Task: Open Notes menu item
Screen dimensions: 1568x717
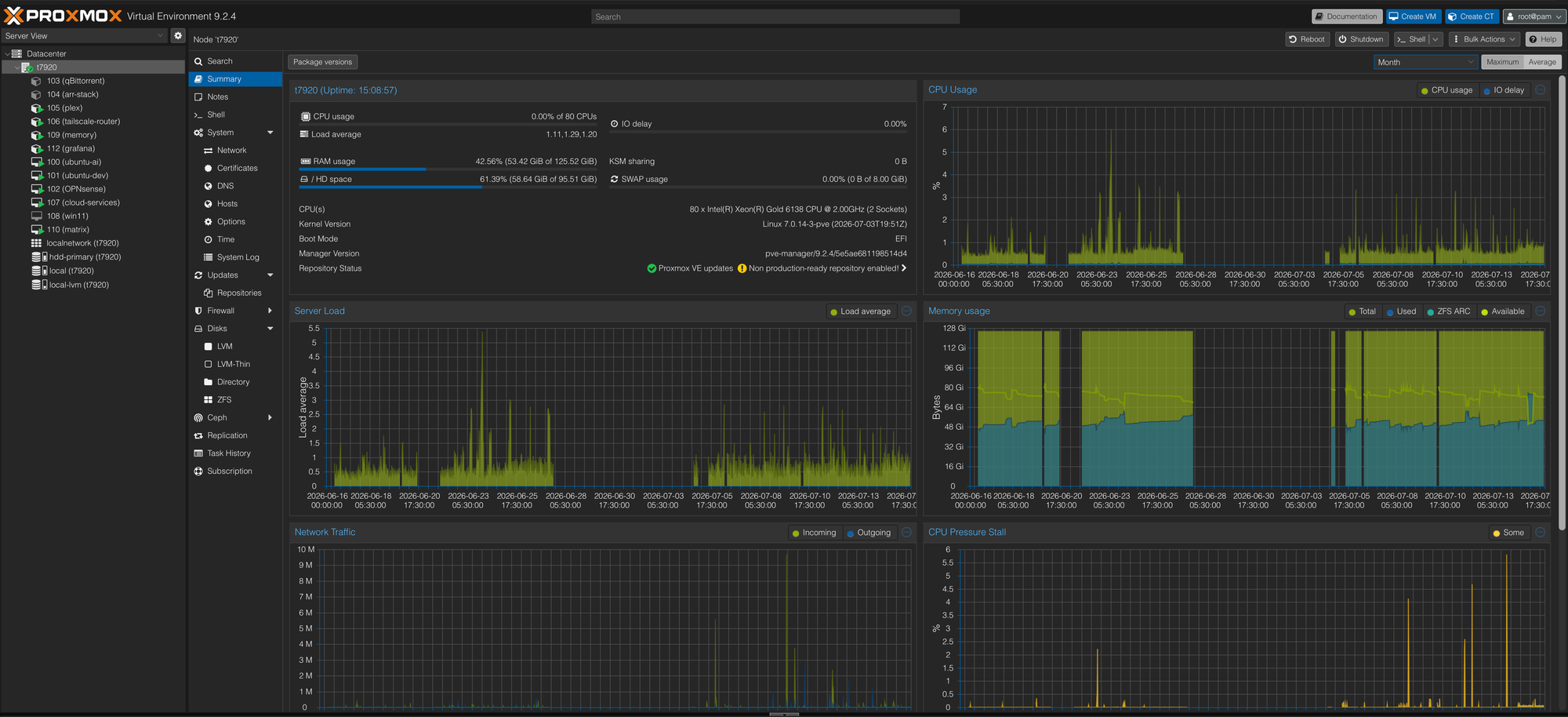Action: pyautogui.click(x=235, y=96)
